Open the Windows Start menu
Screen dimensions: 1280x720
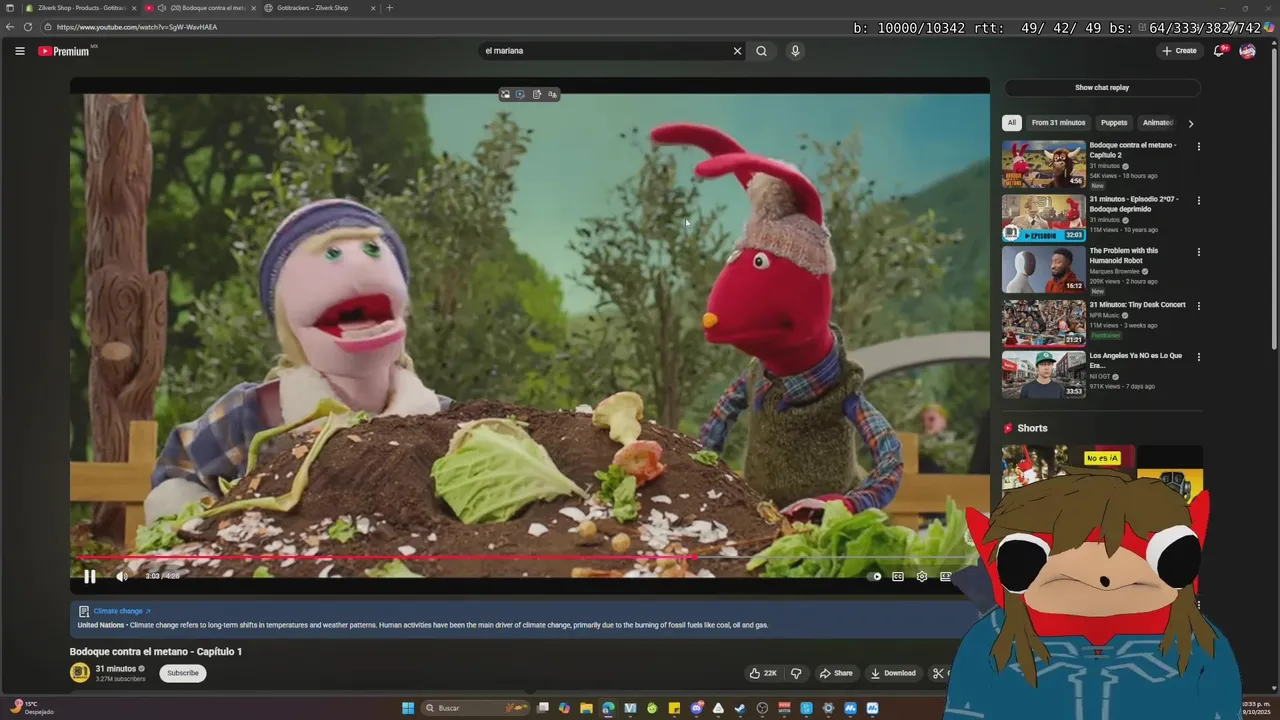[408, 708]
